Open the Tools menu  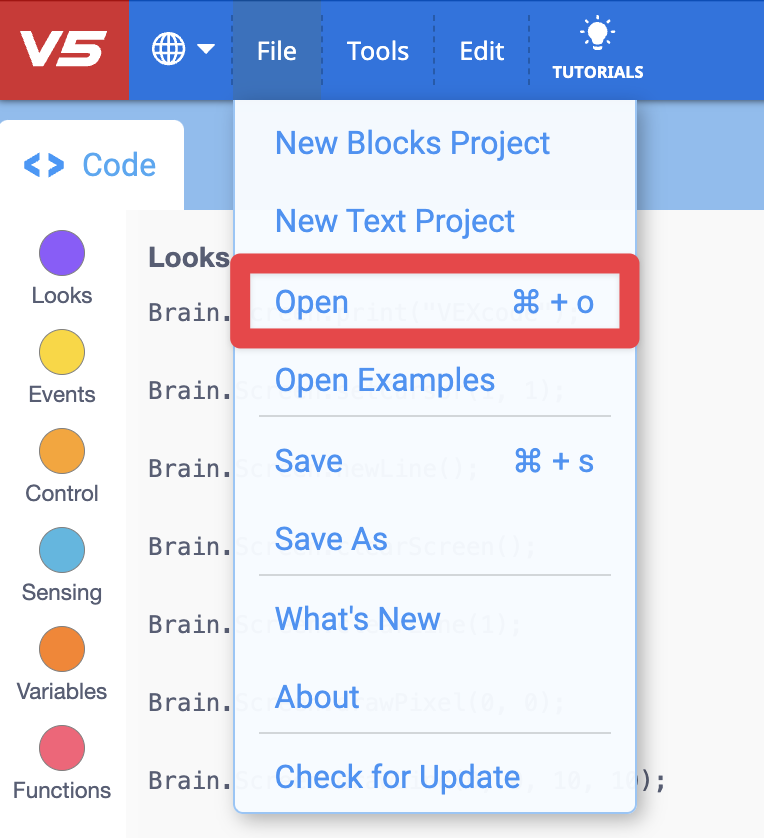point(378,51)
